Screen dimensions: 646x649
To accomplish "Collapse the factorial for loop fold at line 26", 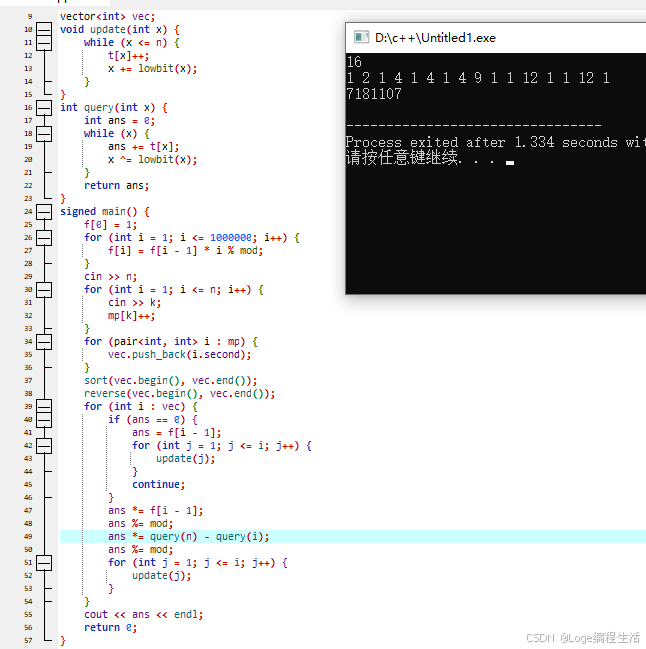I will click(x=44, y=238).
